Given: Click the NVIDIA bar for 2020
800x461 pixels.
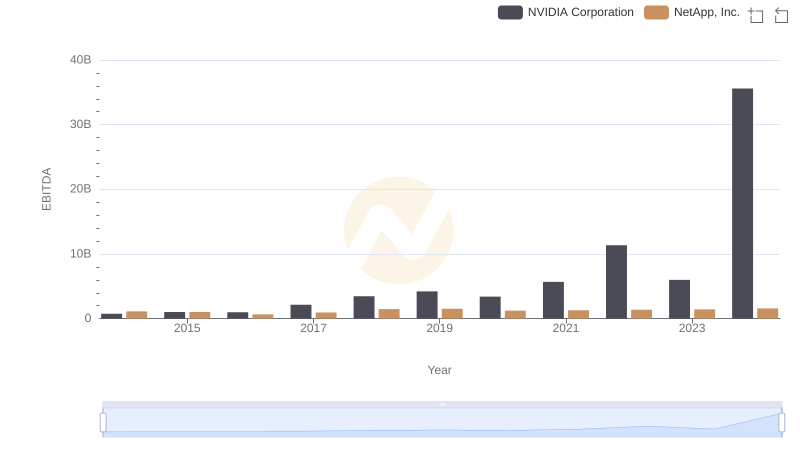Looking at the screenshot, I should click(490, 308).
